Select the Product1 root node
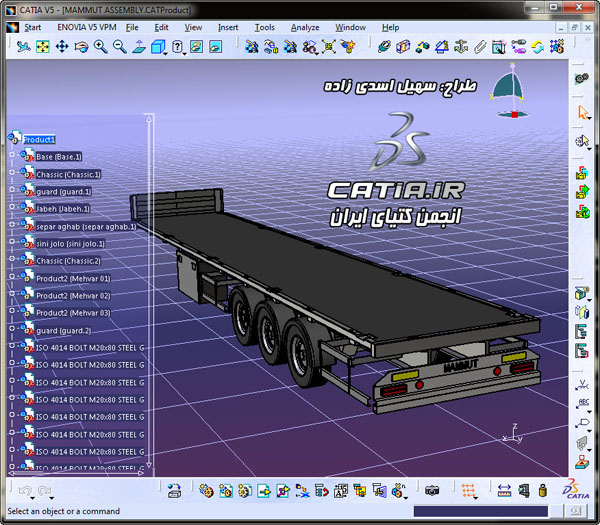This screenshot has width=600, height=525. 39,140
